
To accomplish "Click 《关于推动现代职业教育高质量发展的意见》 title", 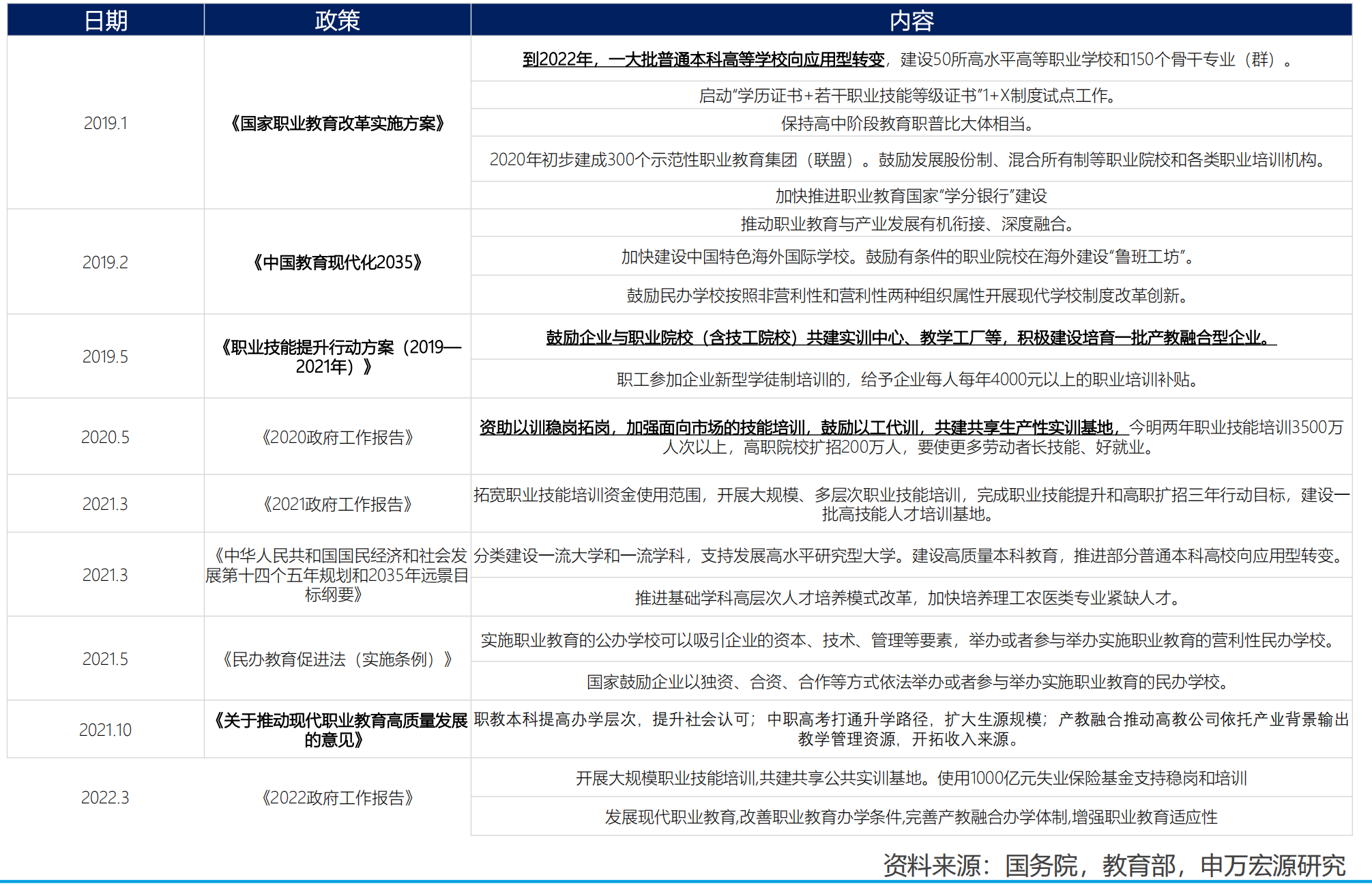I will click(337, 730).
